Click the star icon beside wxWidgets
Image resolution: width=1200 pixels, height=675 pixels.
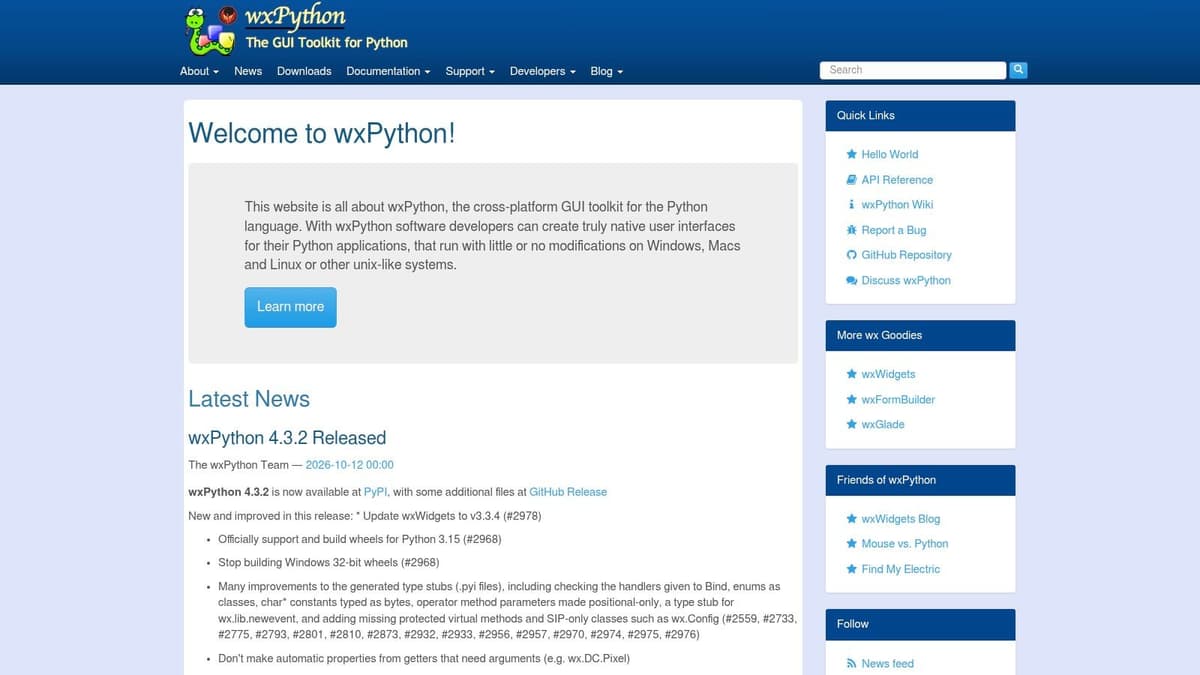[852, 374]
